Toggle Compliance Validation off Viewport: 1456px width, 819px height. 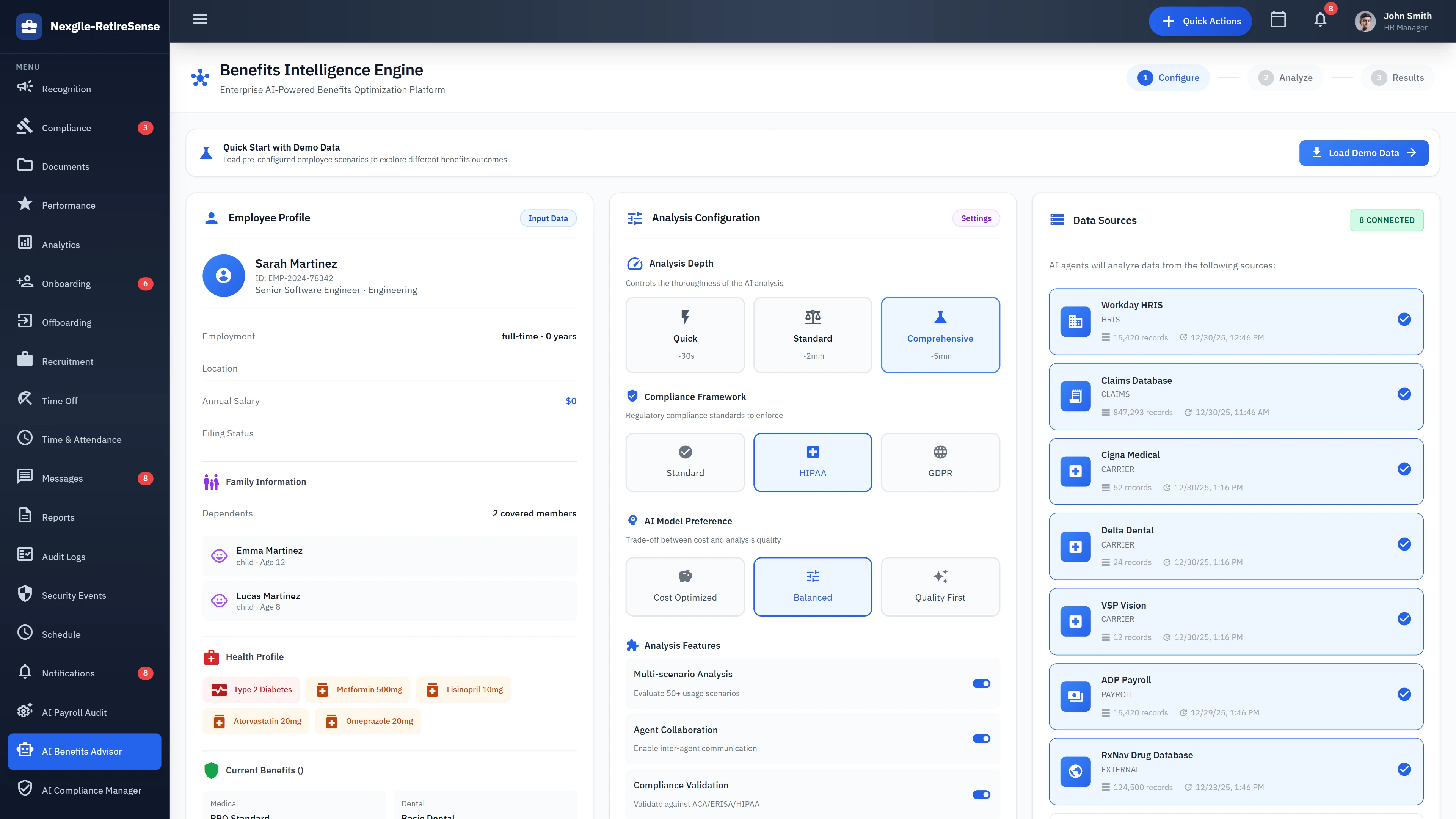(982, 794)
